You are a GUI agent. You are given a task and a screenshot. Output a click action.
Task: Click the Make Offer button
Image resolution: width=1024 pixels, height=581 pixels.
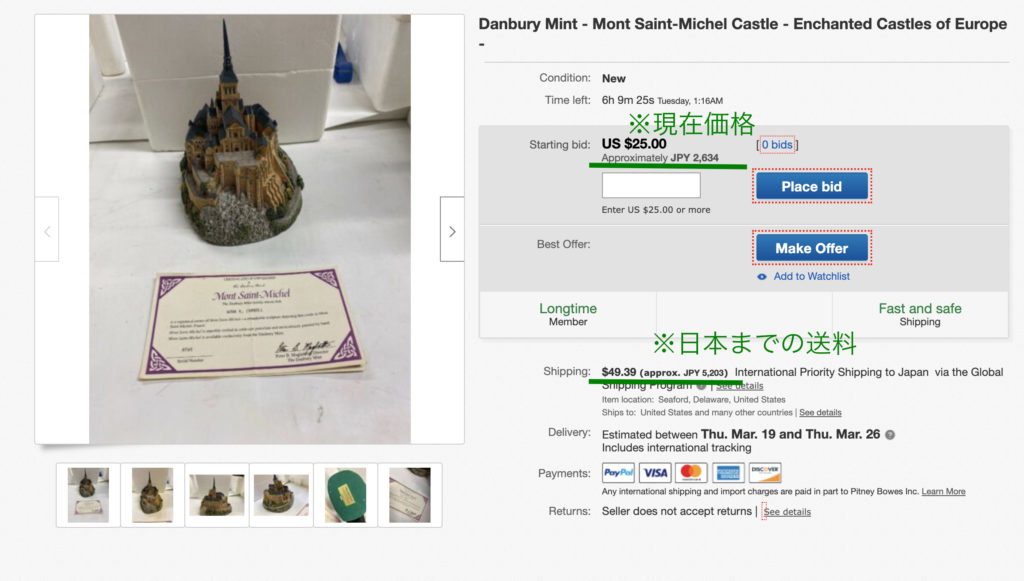(x=812, y=248)
